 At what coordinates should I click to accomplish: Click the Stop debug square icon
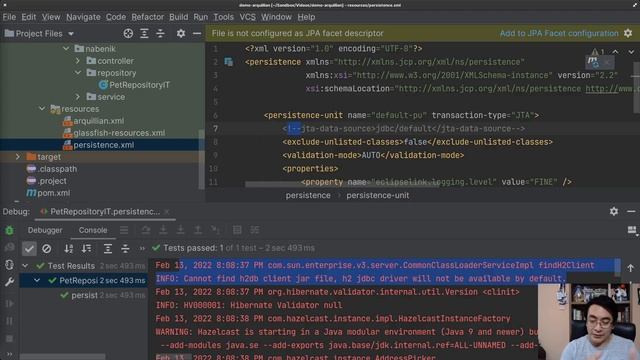click(9, 338)
